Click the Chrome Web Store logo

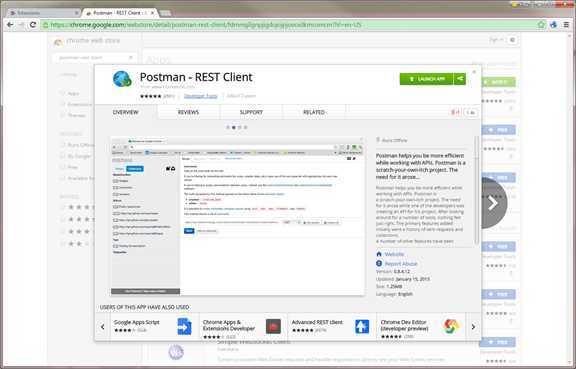[58, 42]
